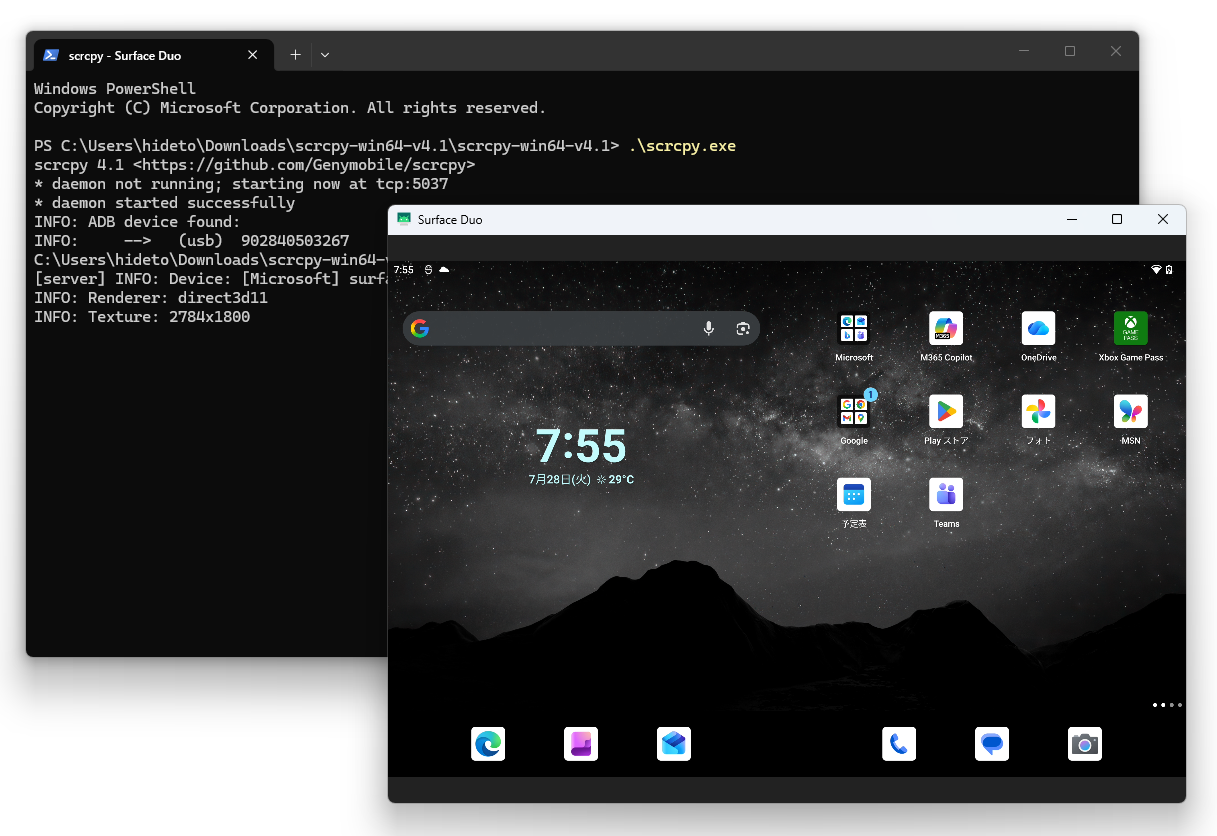1217x836 pixels.
Task: Launch the Camera app
Action: pyautogui.click(x=1085, y=744)
